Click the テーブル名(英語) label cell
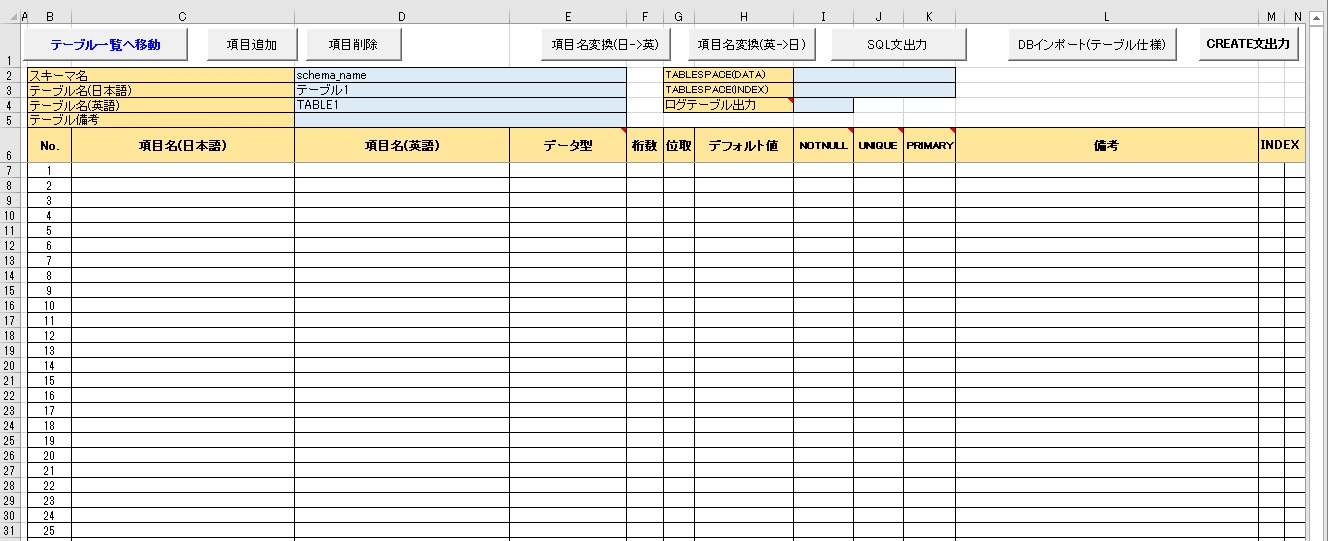The image size is (1328, 541). [x=160, y=105]
